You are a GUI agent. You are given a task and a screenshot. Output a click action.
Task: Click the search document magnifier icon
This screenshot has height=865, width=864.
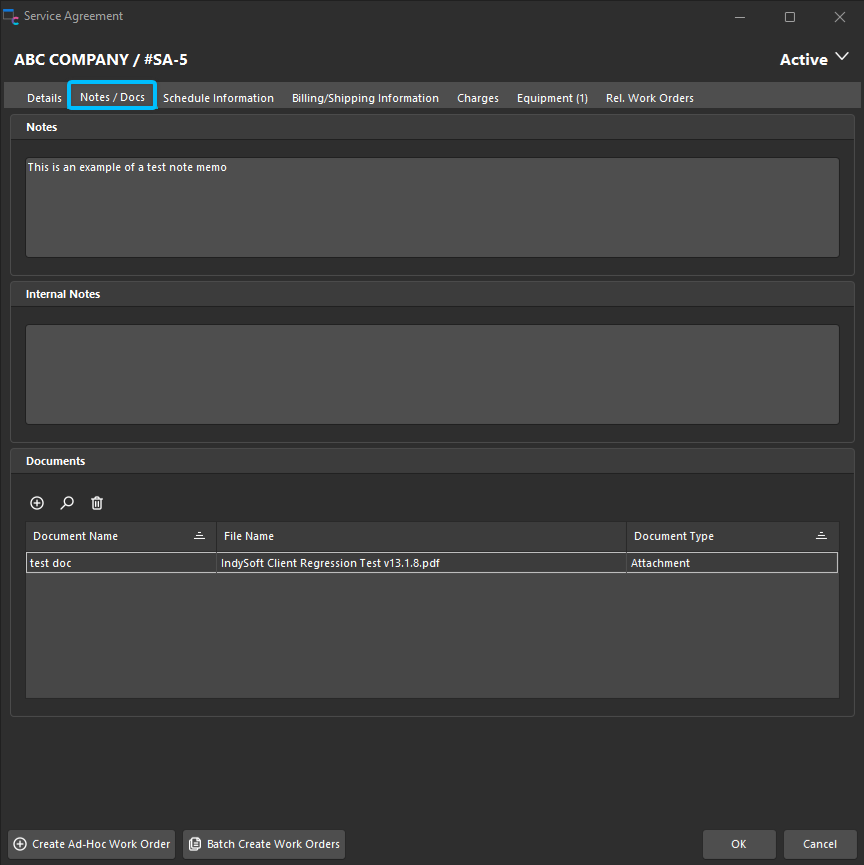click(67, 503)
